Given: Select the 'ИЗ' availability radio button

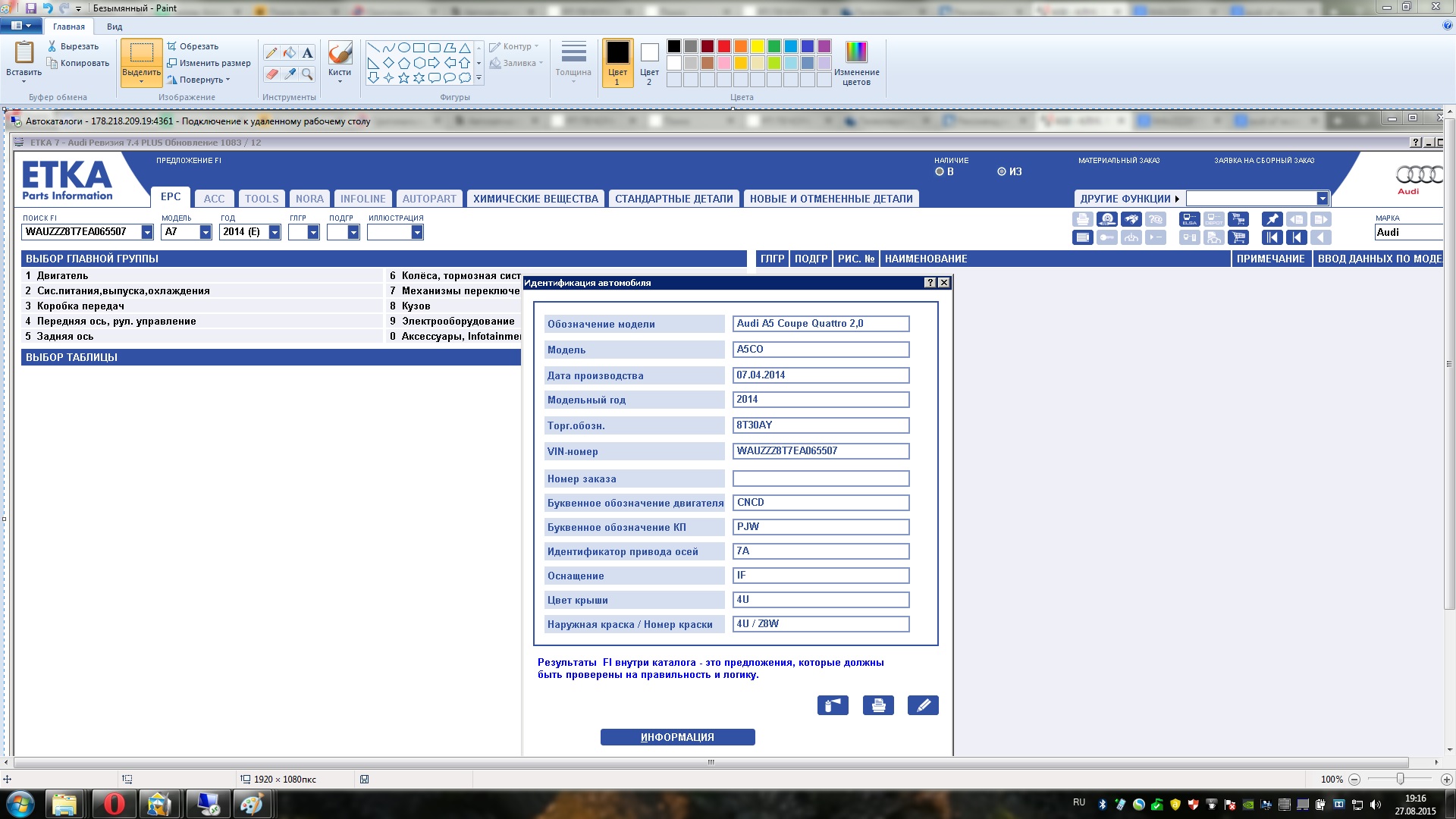Looking at the screenshot, I should [1002, 171].
